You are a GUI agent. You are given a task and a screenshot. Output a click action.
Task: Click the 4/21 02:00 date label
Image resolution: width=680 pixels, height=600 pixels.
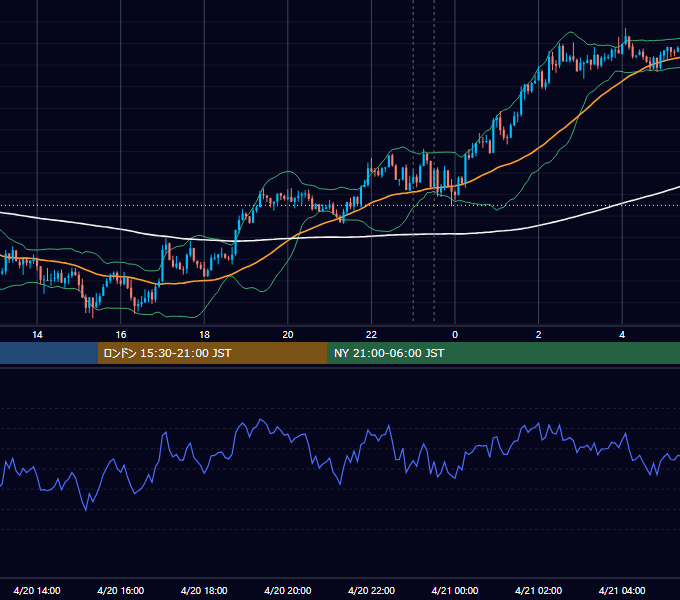538,590
